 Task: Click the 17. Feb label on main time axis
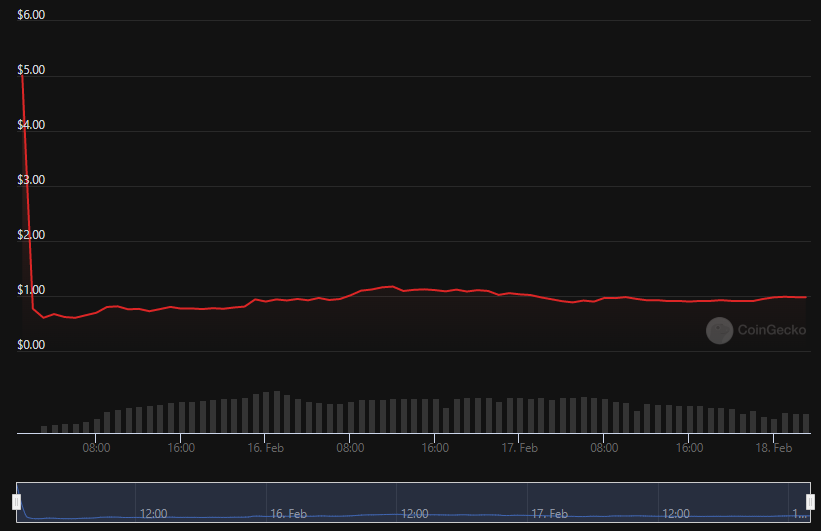(519, 448)
